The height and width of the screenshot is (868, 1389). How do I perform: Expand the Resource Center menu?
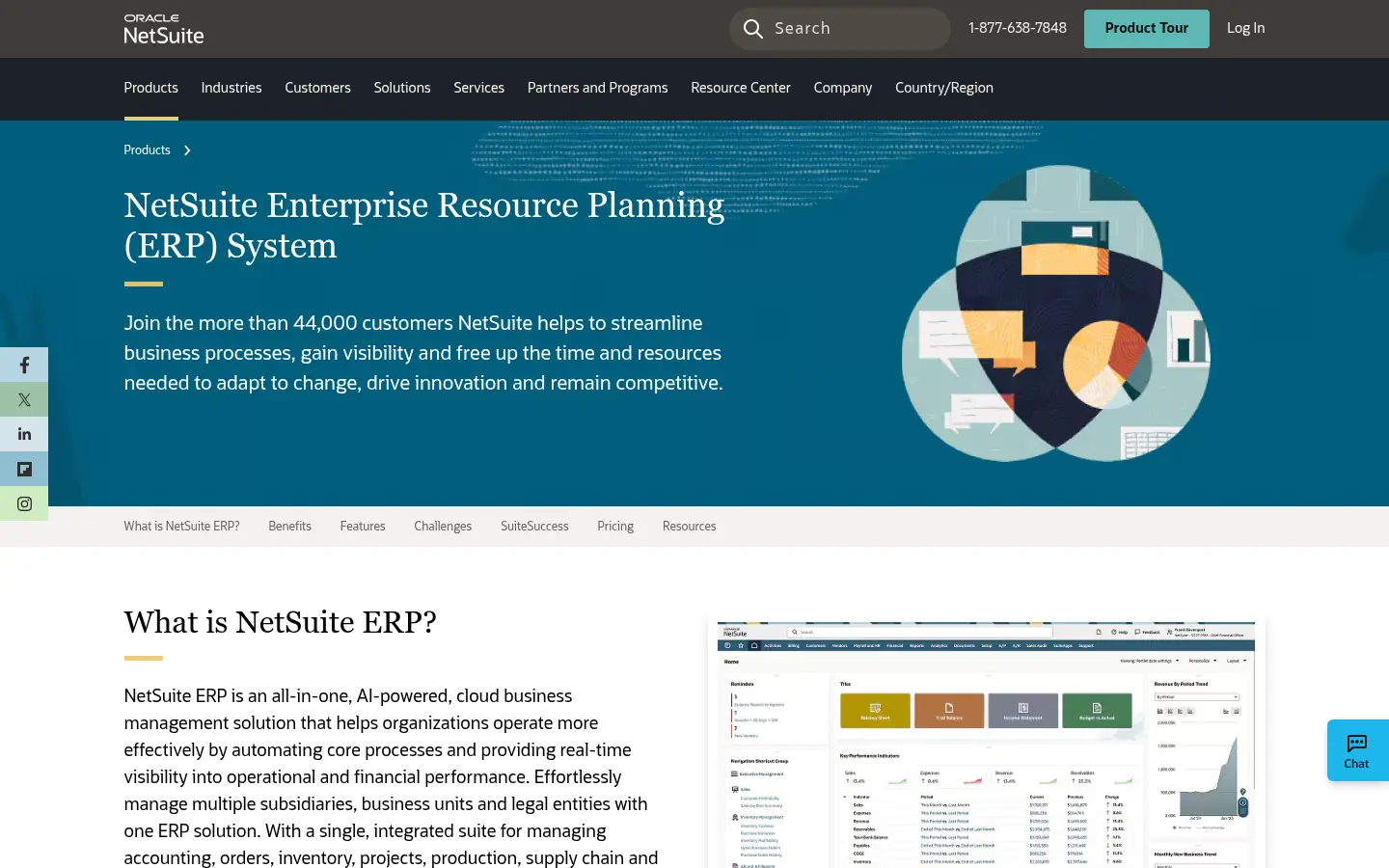(x=741, y=88)
